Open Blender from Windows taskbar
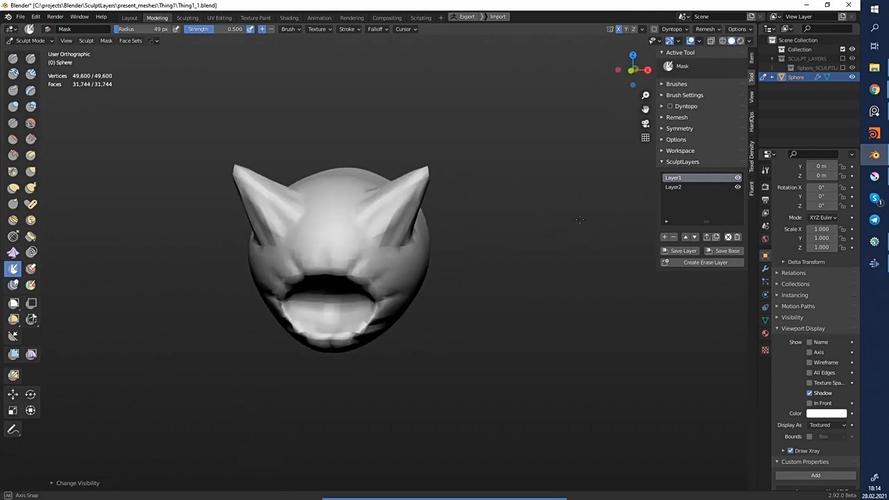 [x=874, y=155]
